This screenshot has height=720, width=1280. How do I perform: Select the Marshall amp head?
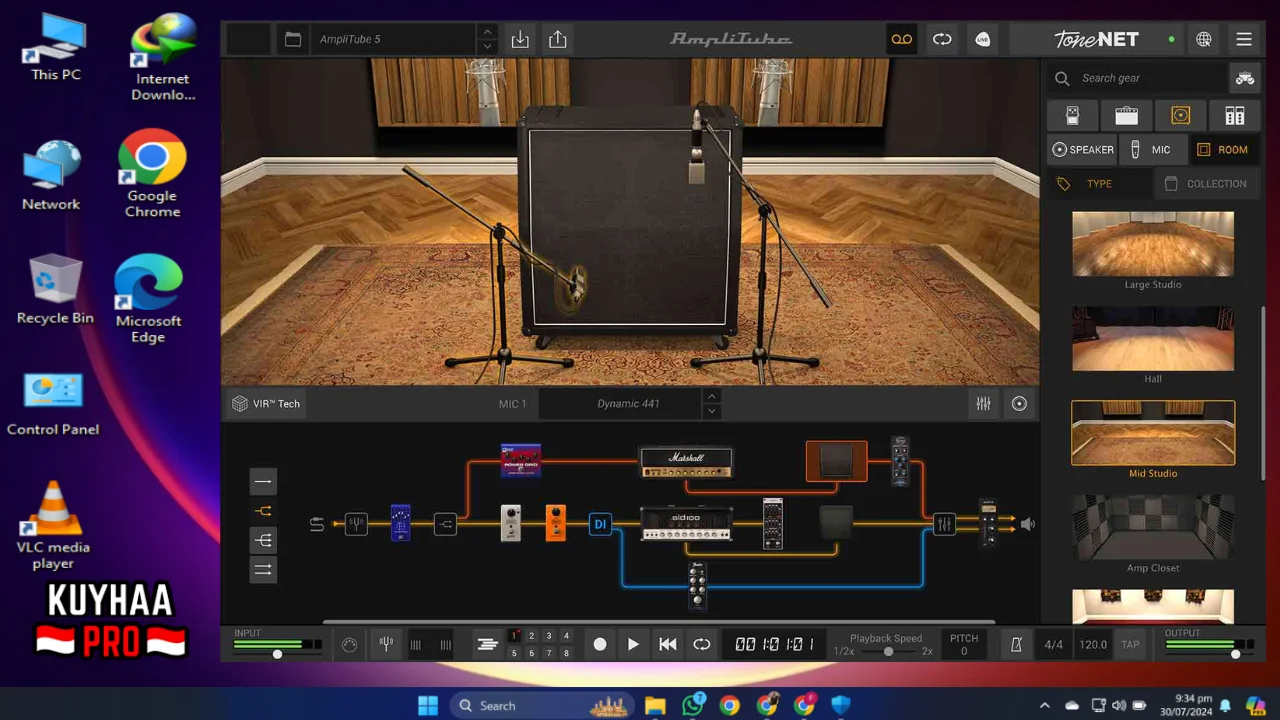pyautogui.click(x=686, y=462)
